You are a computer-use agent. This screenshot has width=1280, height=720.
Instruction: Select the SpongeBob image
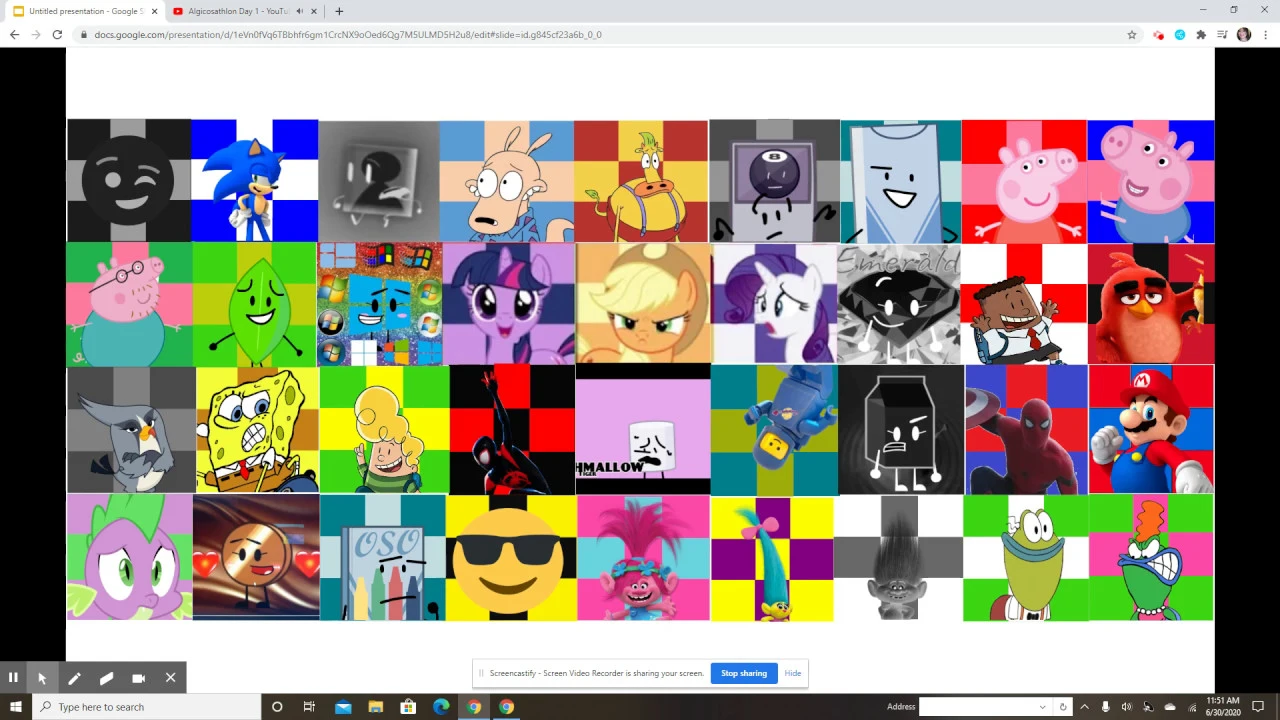coord(257,430)
